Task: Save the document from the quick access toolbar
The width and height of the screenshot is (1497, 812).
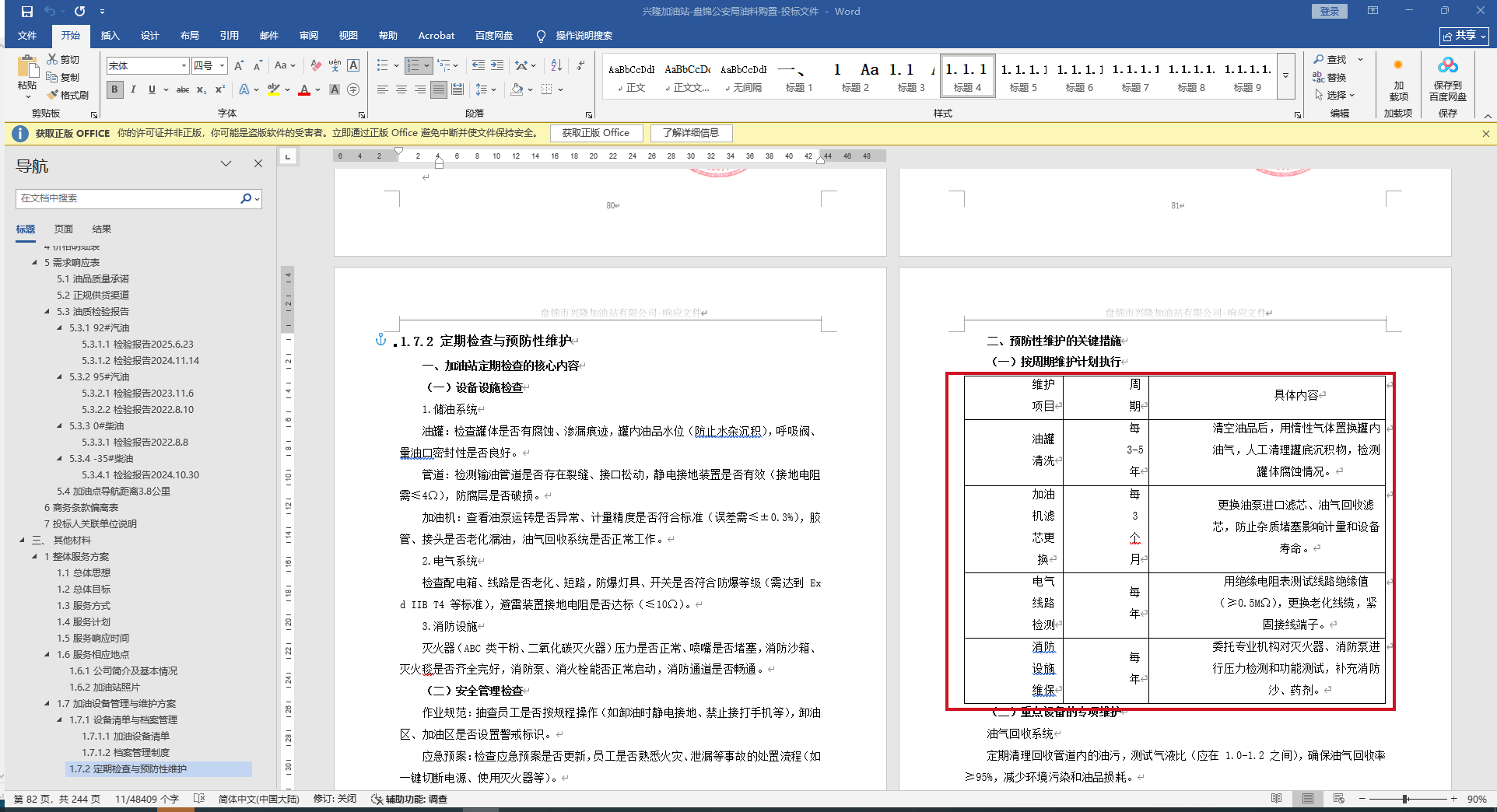Action: (x=27, y=12)
